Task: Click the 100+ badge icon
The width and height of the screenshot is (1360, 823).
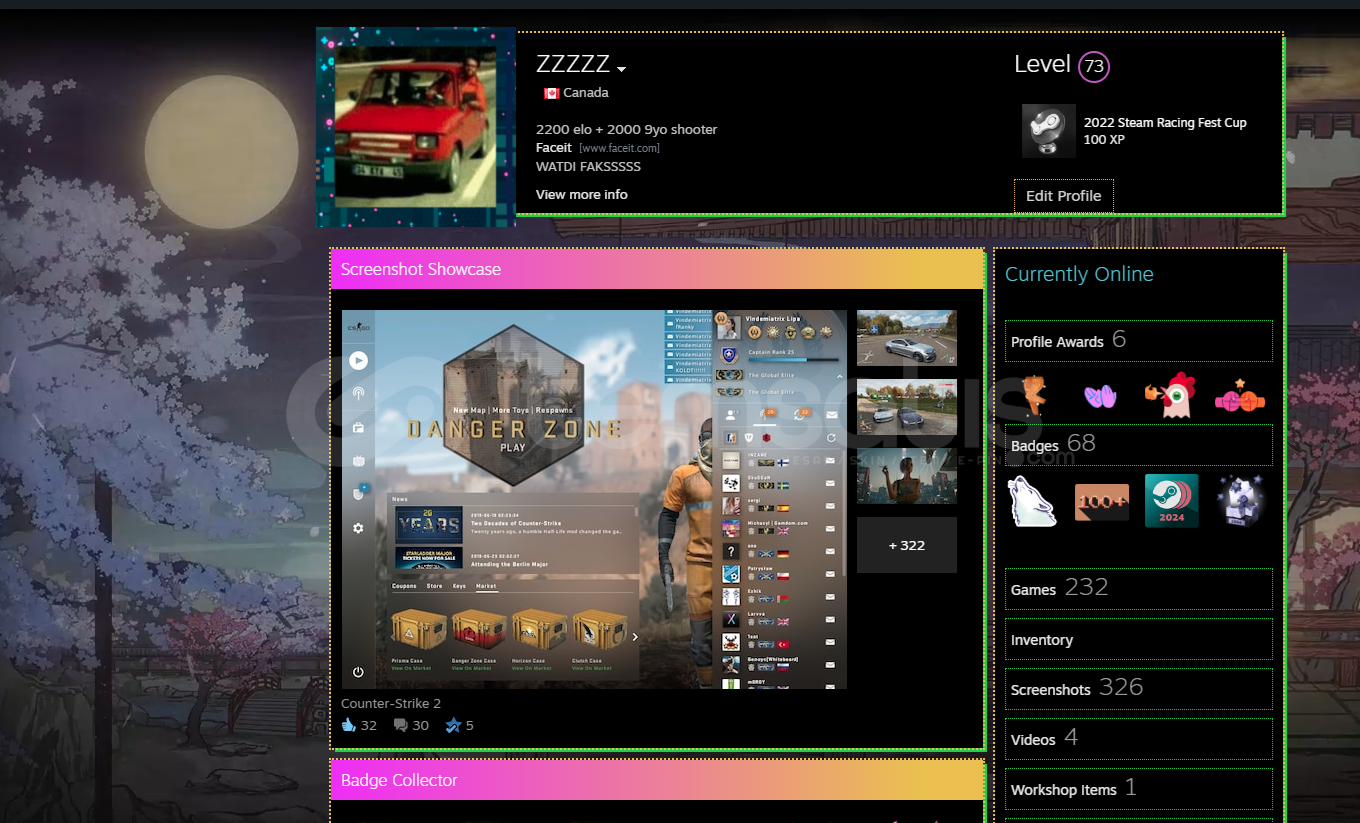Action: click(1102, 502)
